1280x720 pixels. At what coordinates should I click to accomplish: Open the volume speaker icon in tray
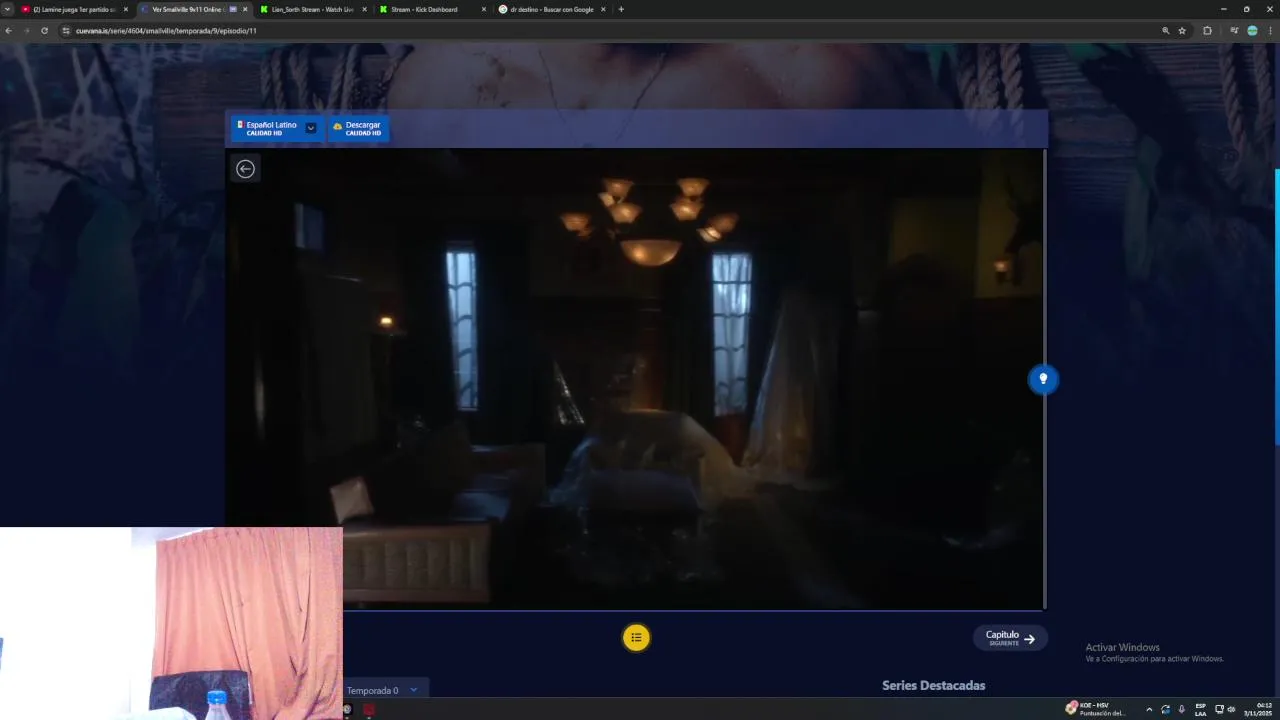coord(1231,710)
